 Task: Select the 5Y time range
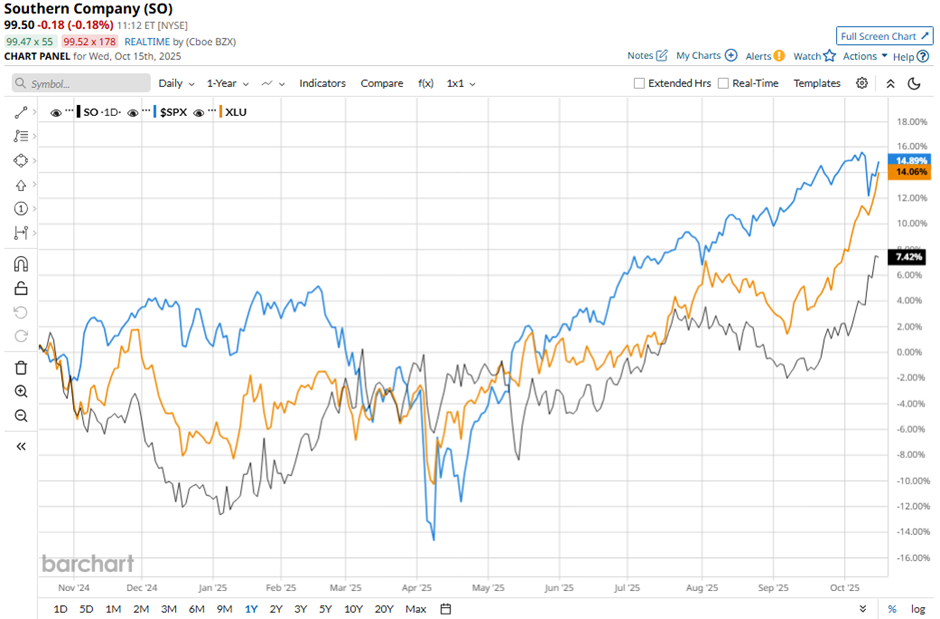[325, 609]
